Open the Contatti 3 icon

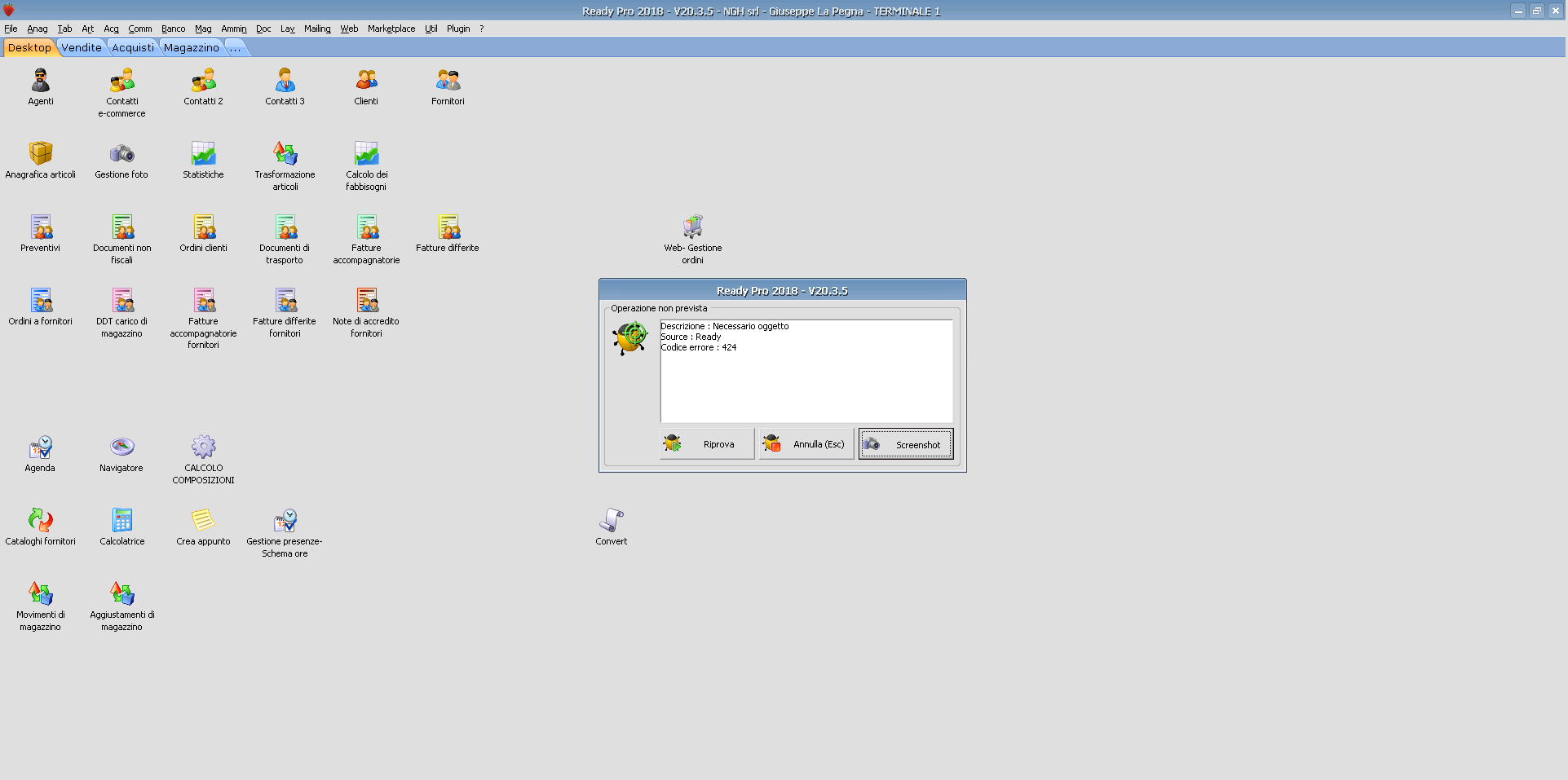(x=285, y=81)
